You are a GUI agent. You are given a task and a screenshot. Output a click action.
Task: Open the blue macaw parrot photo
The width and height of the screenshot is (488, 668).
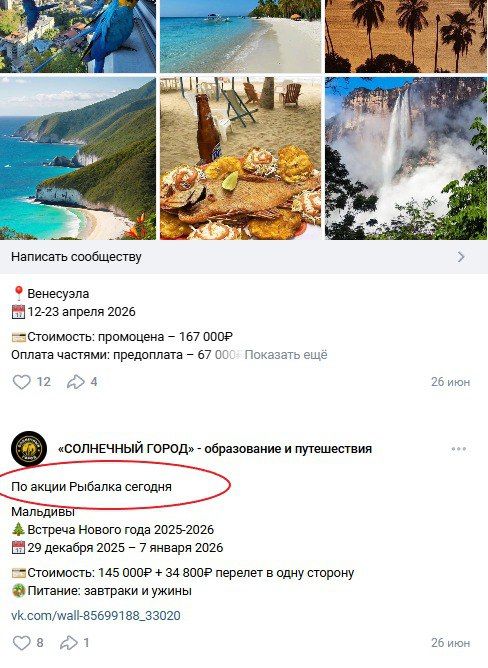[x=78, y=36]
